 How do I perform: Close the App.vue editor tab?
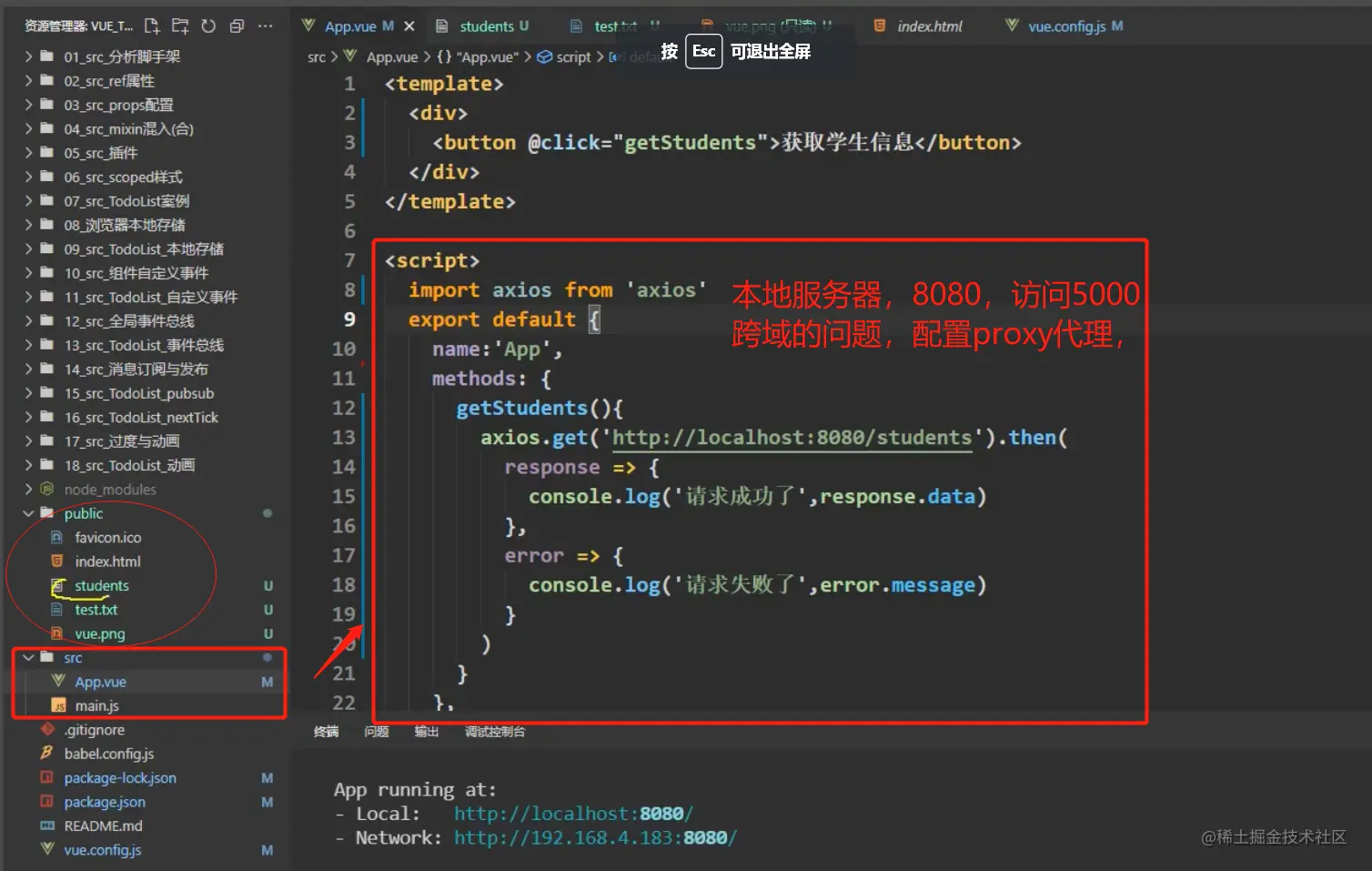(409, 26)
